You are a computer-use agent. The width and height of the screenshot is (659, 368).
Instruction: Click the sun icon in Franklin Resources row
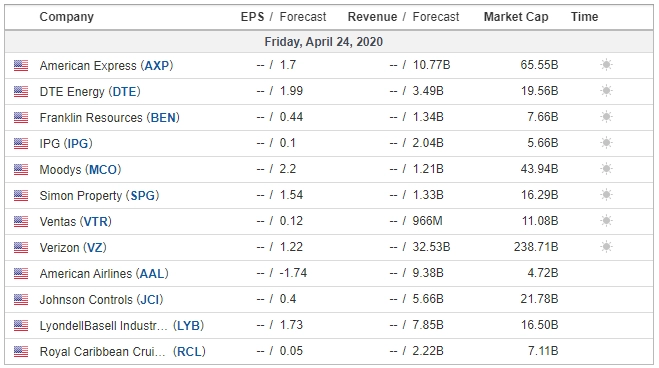pyautogui.click(x=606, y=117)
